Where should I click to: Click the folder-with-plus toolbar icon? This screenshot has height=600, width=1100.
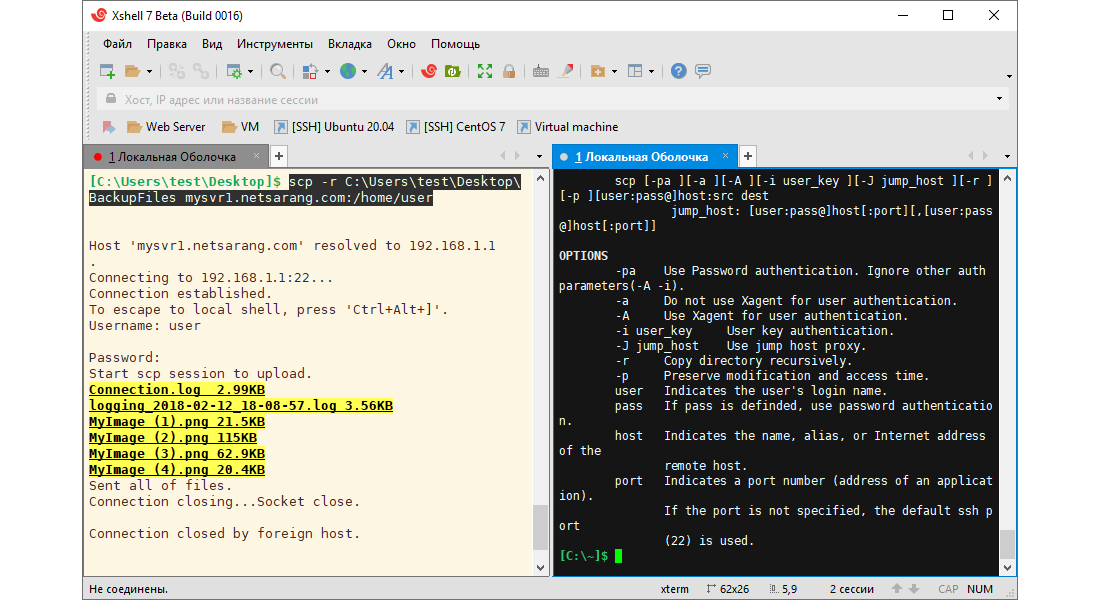pos(598,71)
